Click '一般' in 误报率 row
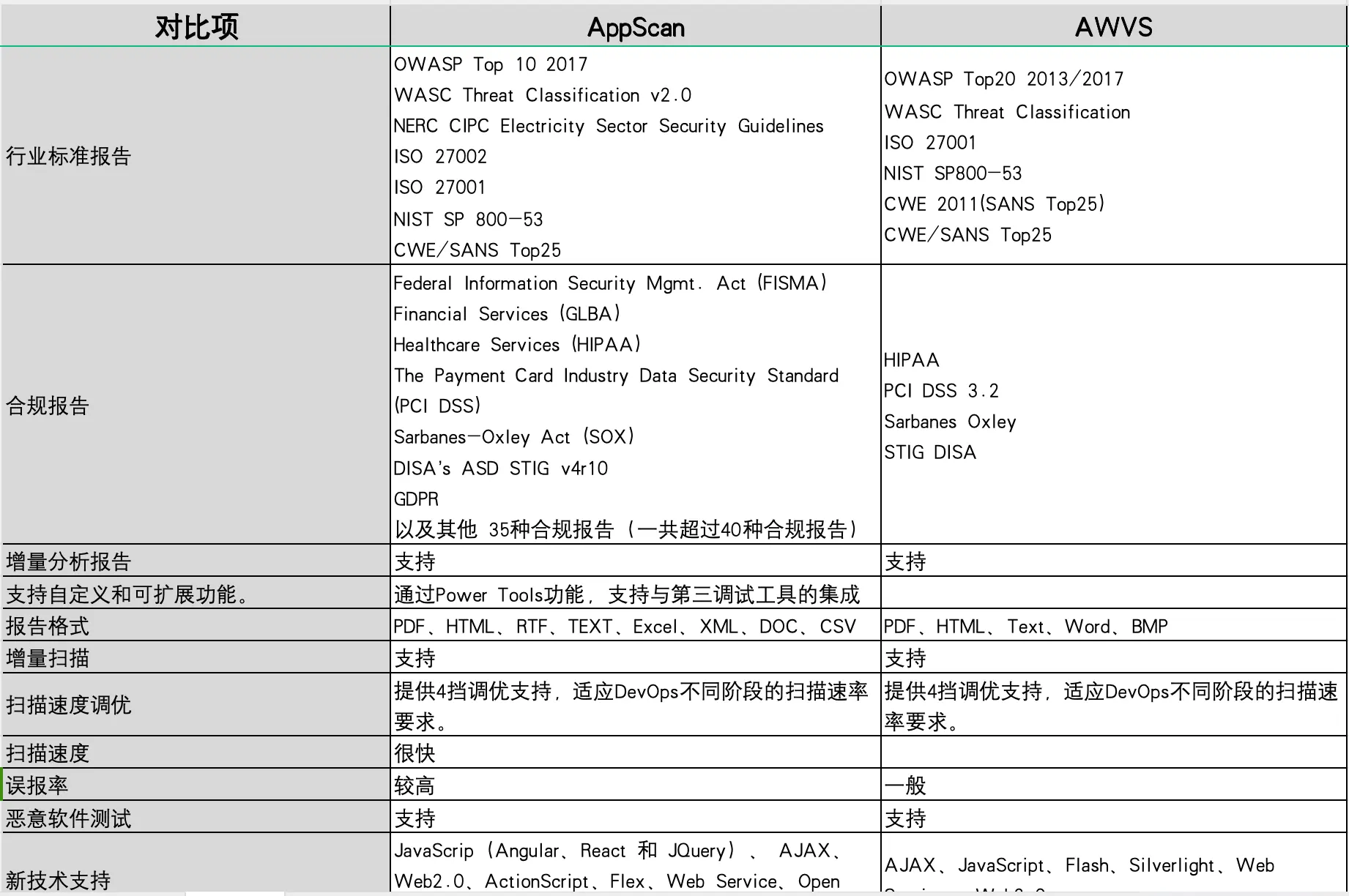1349x896 pixels. (906, 785)
